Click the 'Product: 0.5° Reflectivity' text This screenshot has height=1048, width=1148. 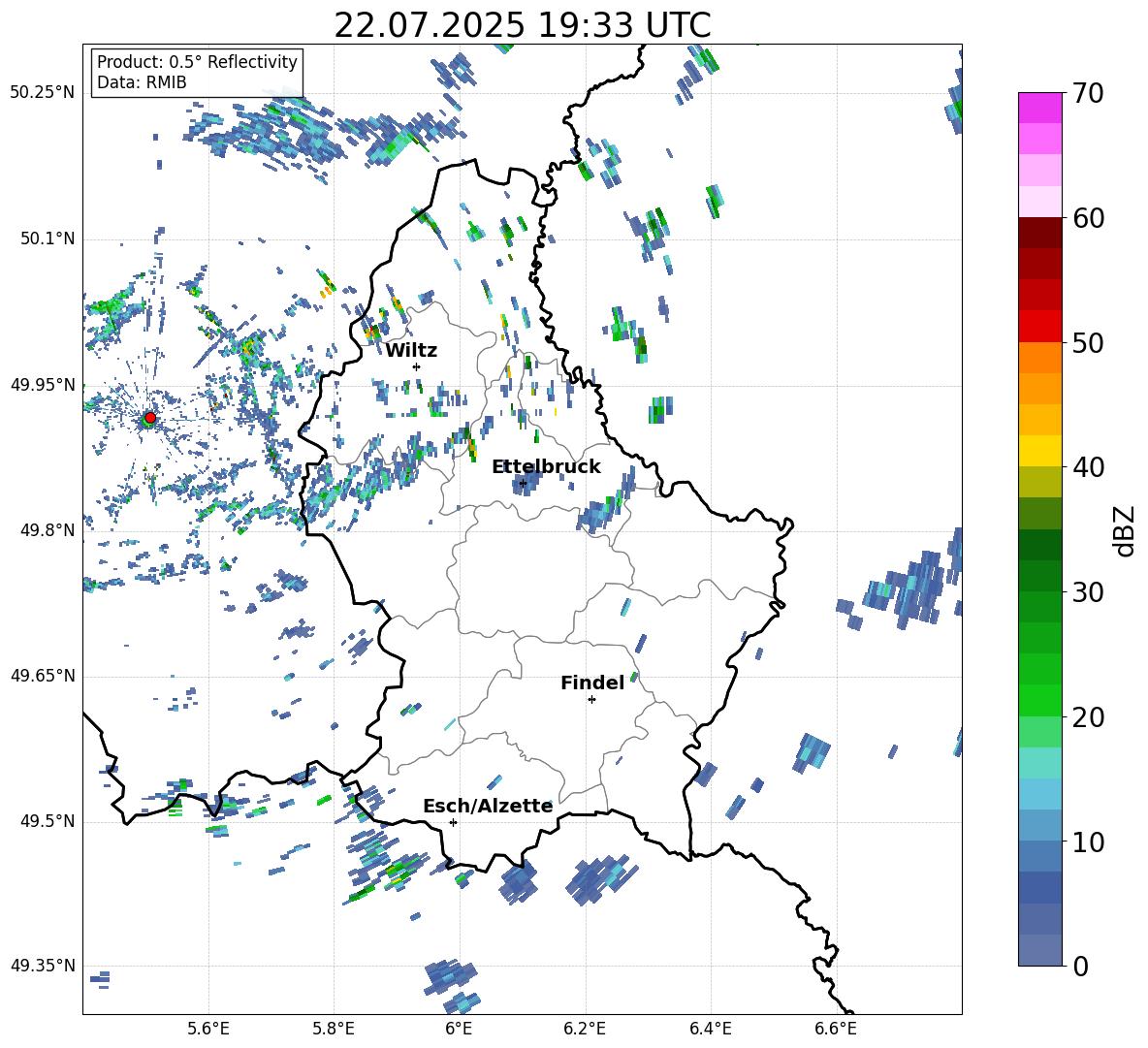point(197,61)
